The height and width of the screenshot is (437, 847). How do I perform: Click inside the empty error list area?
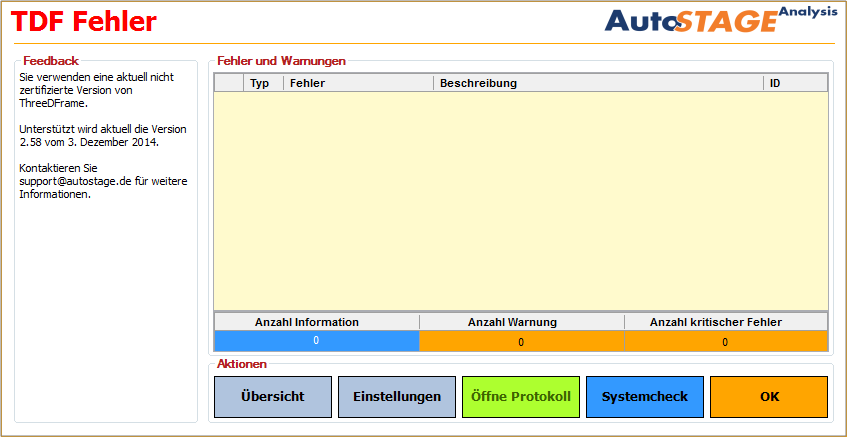click(x=520, y=200)
